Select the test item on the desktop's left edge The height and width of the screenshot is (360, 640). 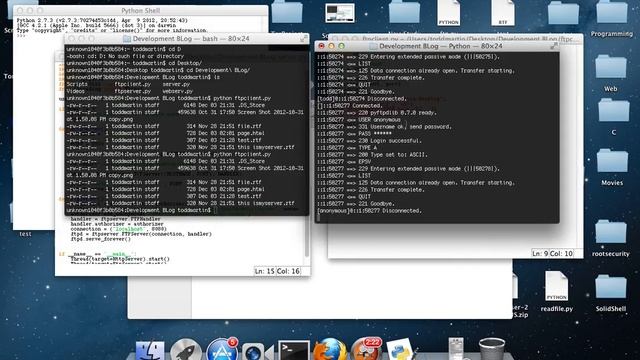25,234
